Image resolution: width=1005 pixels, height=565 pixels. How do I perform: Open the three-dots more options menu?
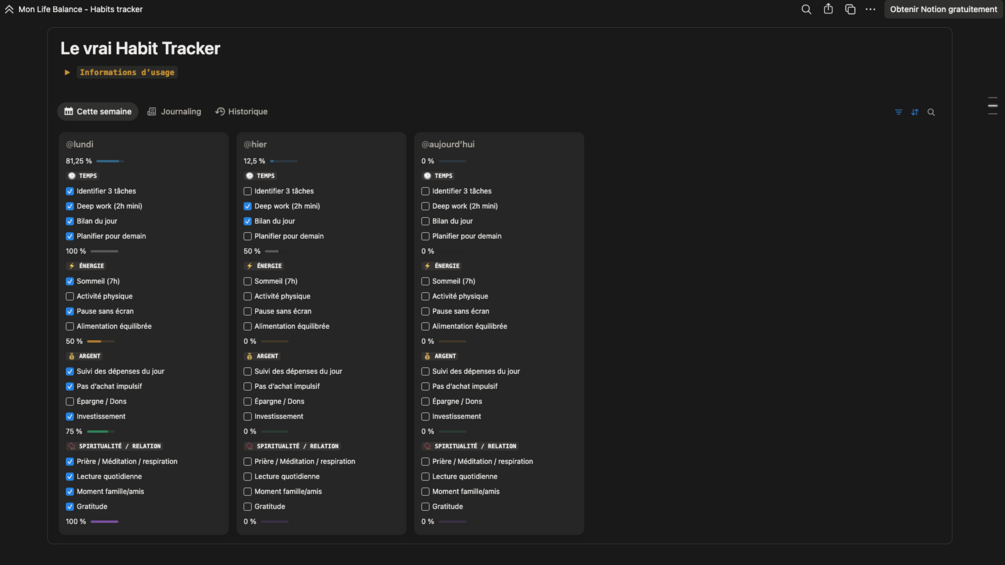point(871,9)
